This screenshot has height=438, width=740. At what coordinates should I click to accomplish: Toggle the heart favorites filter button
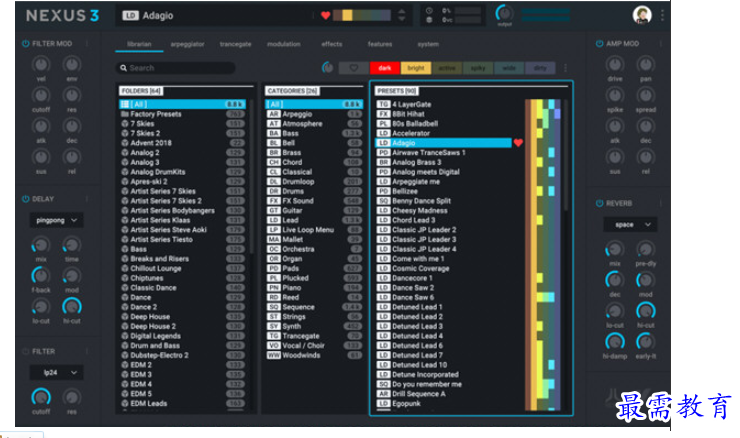pos(353,68)
